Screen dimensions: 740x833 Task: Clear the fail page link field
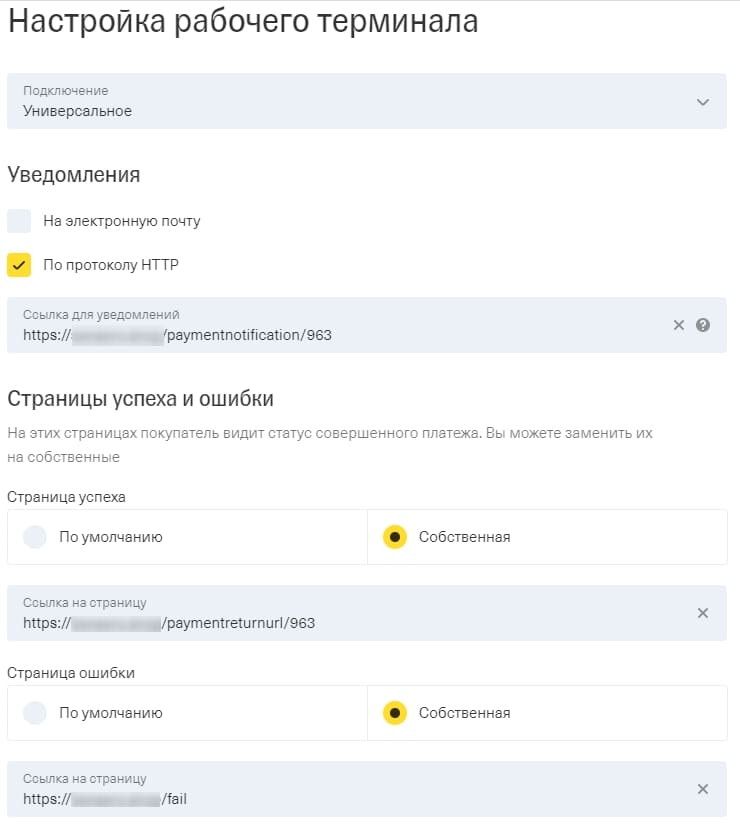[703, 789]
